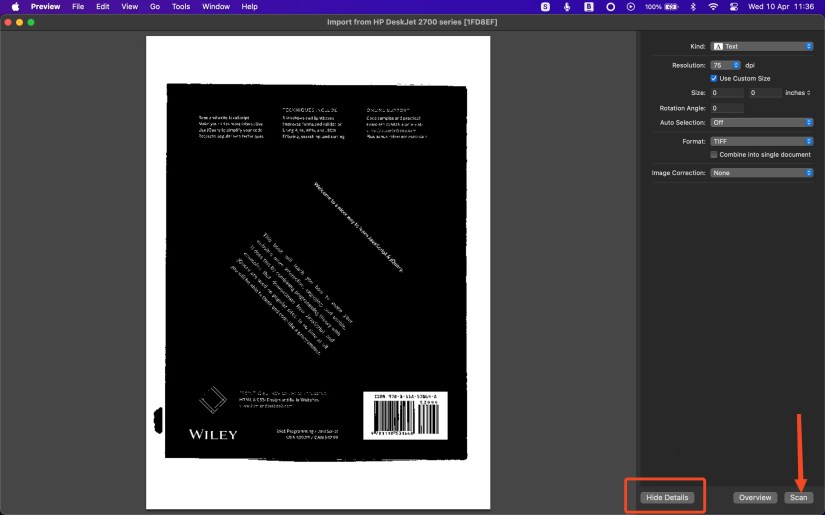This screenshot has height=515, width=825.
Task: Click the microphone icon in the menu bar
Action: (567, 7)
